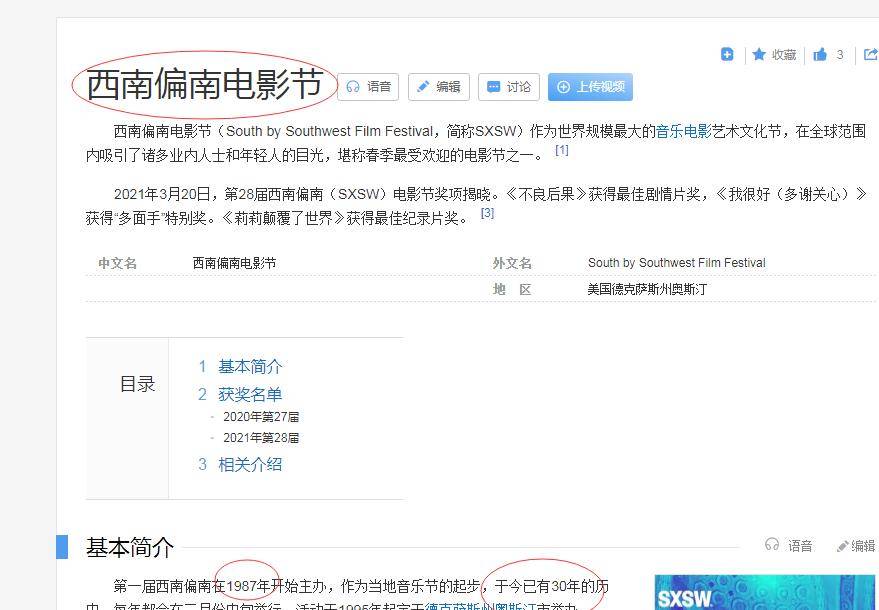The width and height of the screenshot is (879, 610).
Task: Open the 音乐电影 hyperlink
Action: pyautogui.click(x=683, y=131)
